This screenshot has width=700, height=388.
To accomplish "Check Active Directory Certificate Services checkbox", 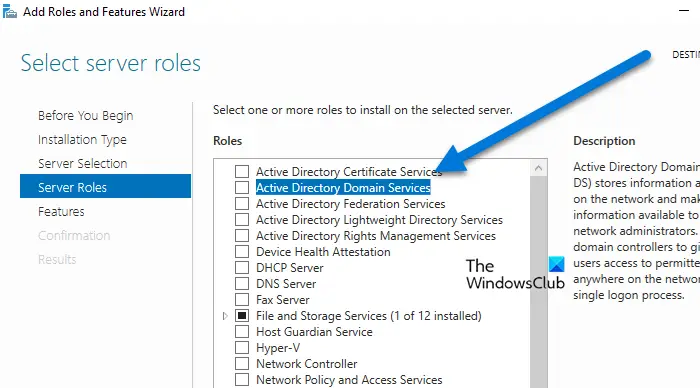I will click(242, 171).
